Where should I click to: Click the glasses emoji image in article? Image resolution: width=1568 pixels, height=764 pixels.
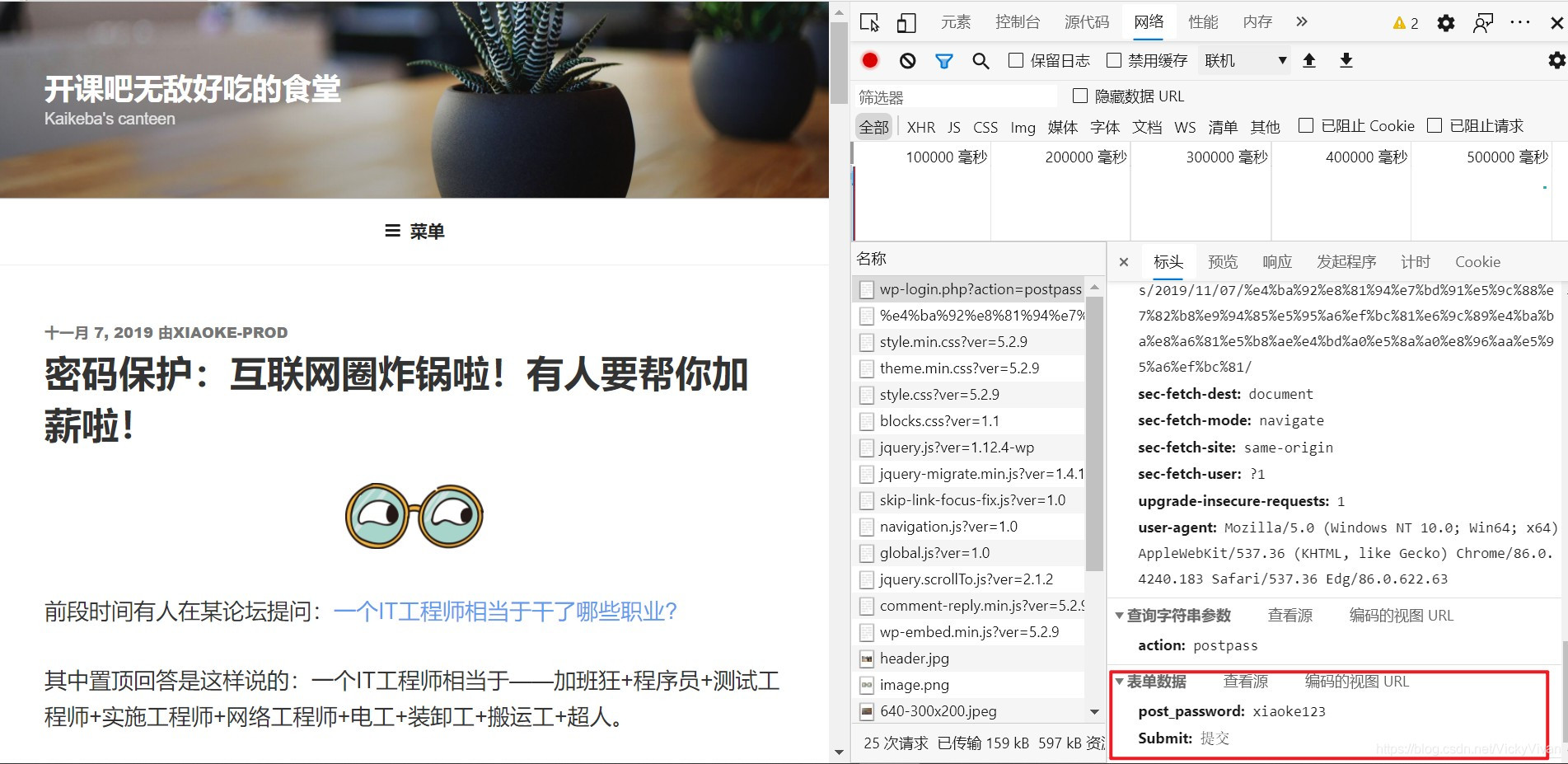click(414, 516)
